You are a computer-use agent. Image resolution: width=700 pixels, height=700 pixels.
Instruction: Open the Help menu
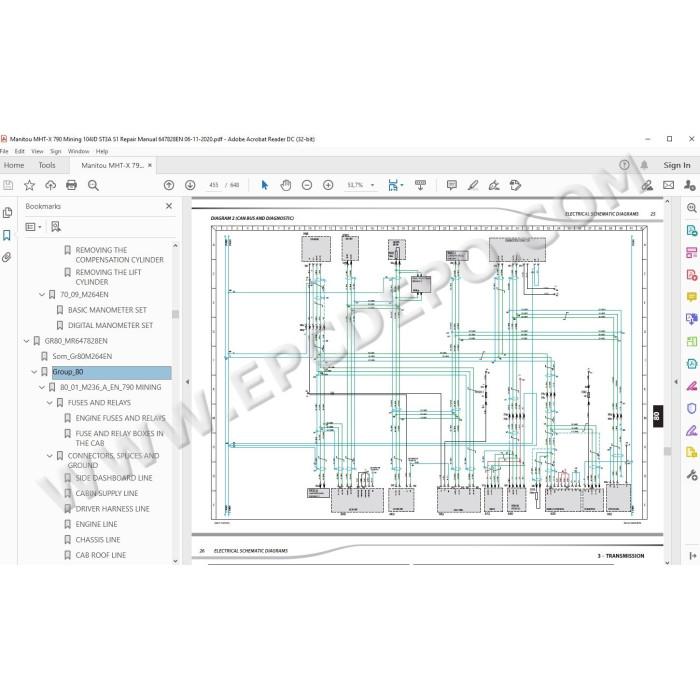coord(102,151)
